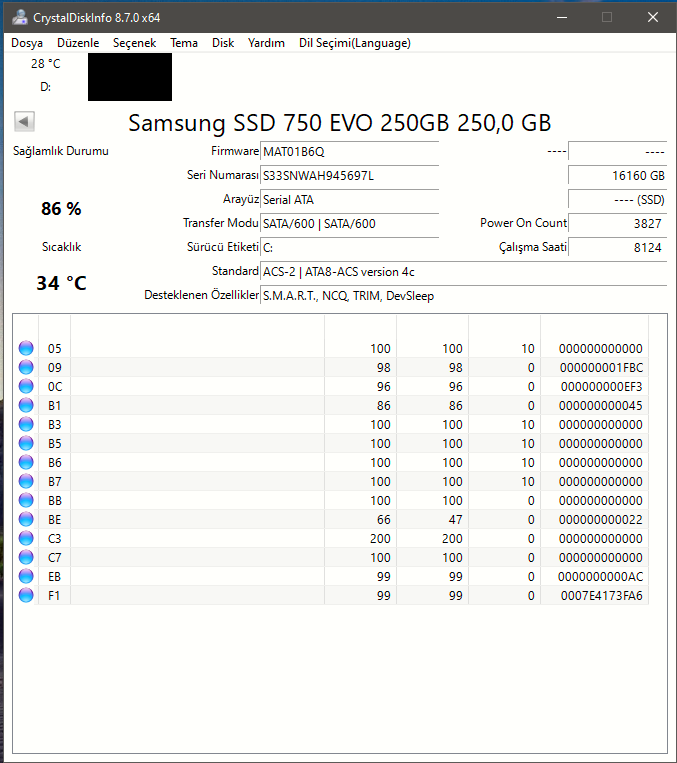Click the status orb for attribute B7
This screenshot has height=763, width=677.
pyautogui.click(x=26, y=481)
